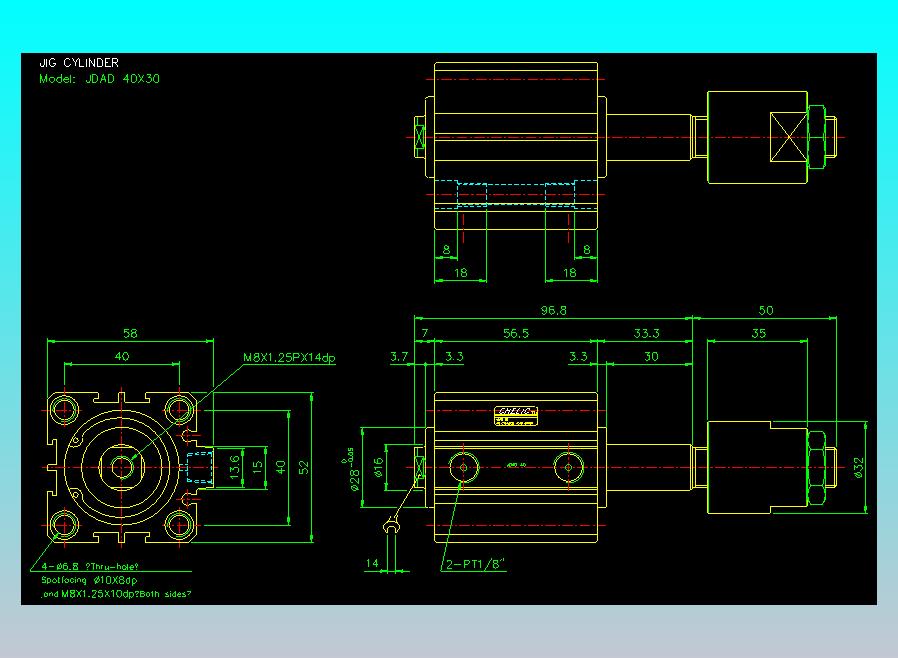Click the Spotfacing ø10X8dp note
The height and width of the screenshot is (658, 898).
coord(89,580)
